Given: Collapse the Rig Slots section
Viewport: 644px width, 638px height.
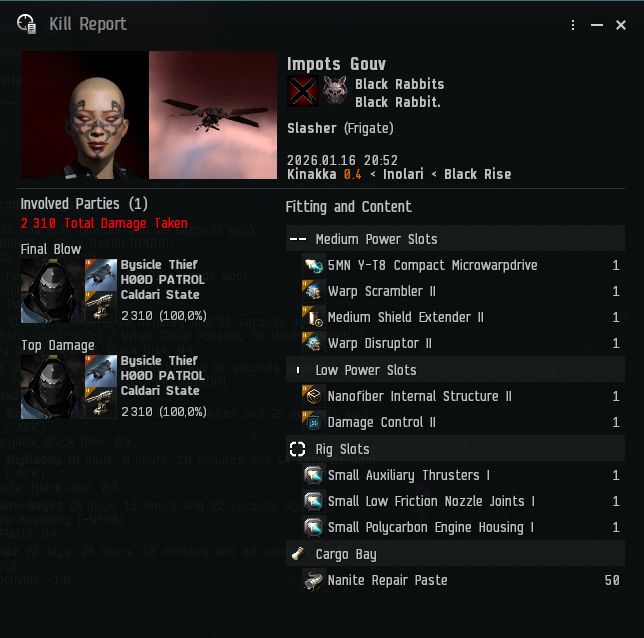Looking at the screenshot, I should (455, 449).
